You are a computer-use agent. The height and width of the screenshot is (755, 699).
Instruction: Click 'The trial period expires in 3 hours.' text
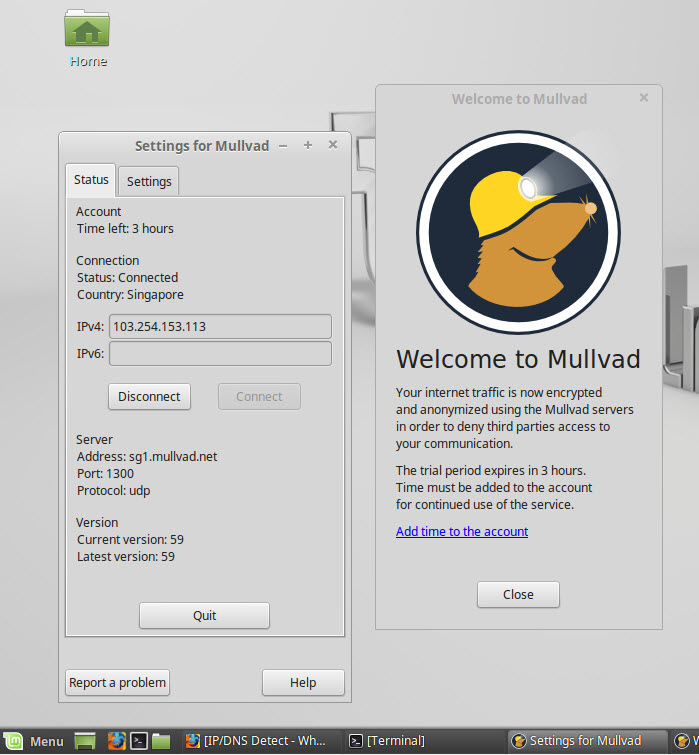(491, 470)
